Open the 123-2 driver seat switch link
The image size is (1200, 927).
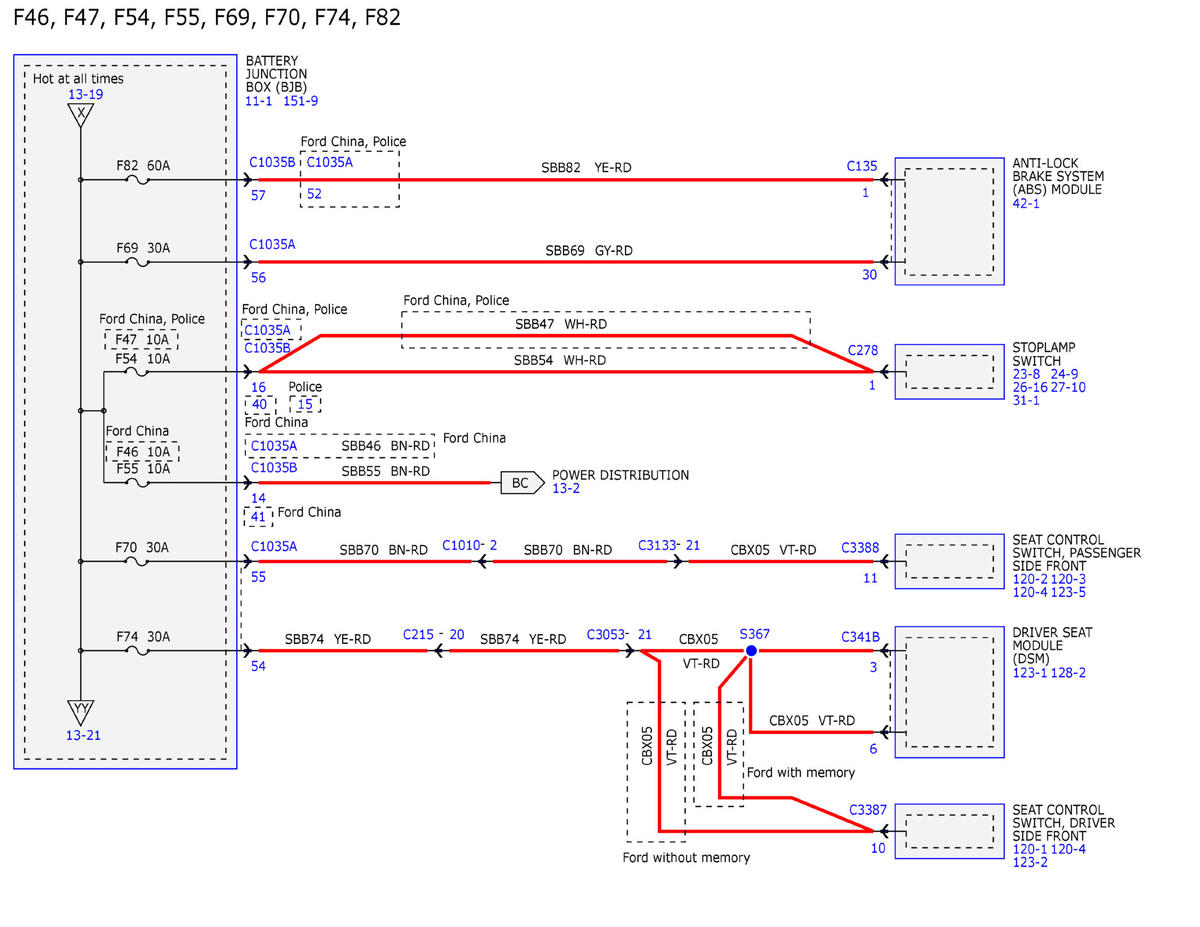click(1029, 862)
